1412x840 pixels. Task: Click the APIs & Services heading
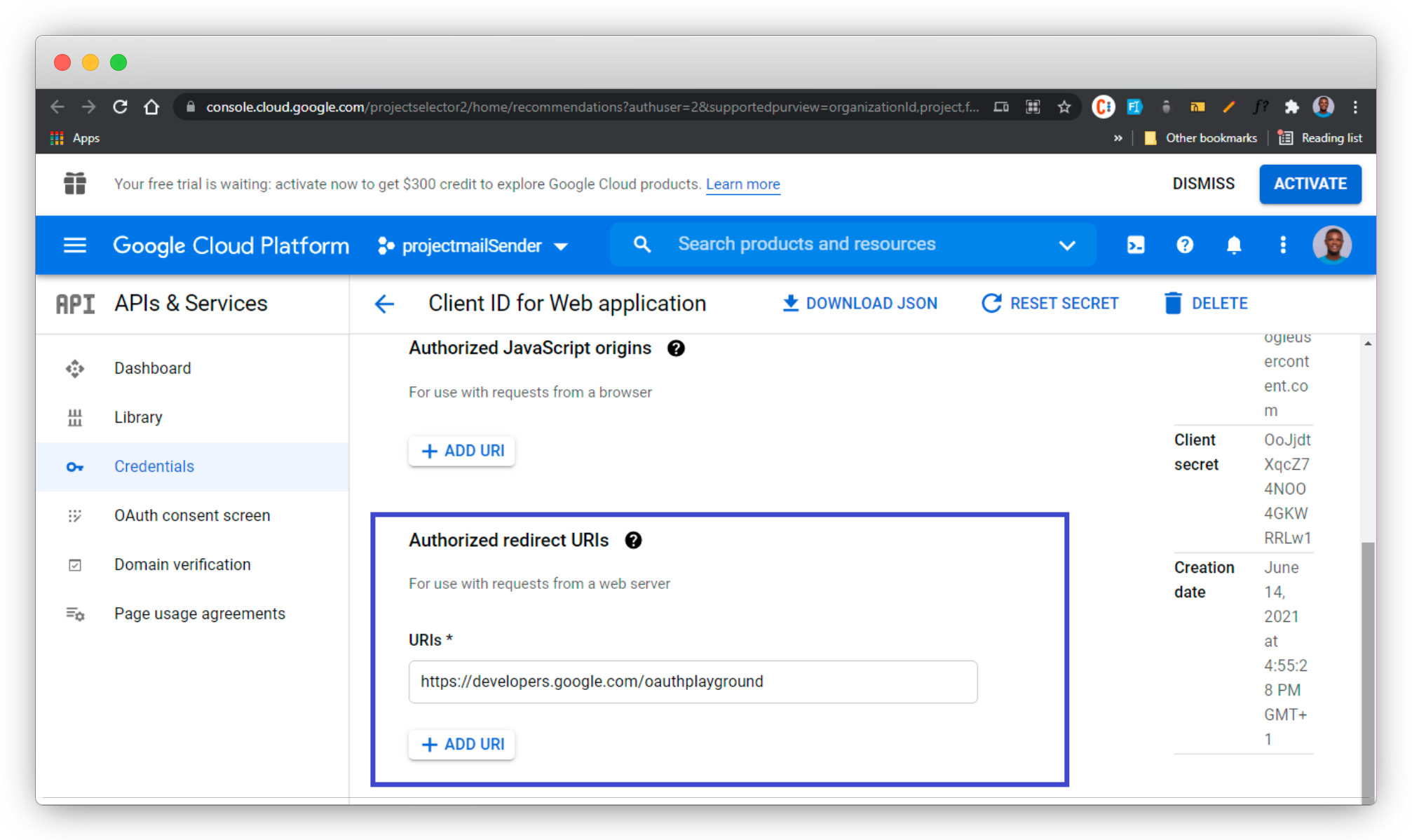(x=191, y=304)
